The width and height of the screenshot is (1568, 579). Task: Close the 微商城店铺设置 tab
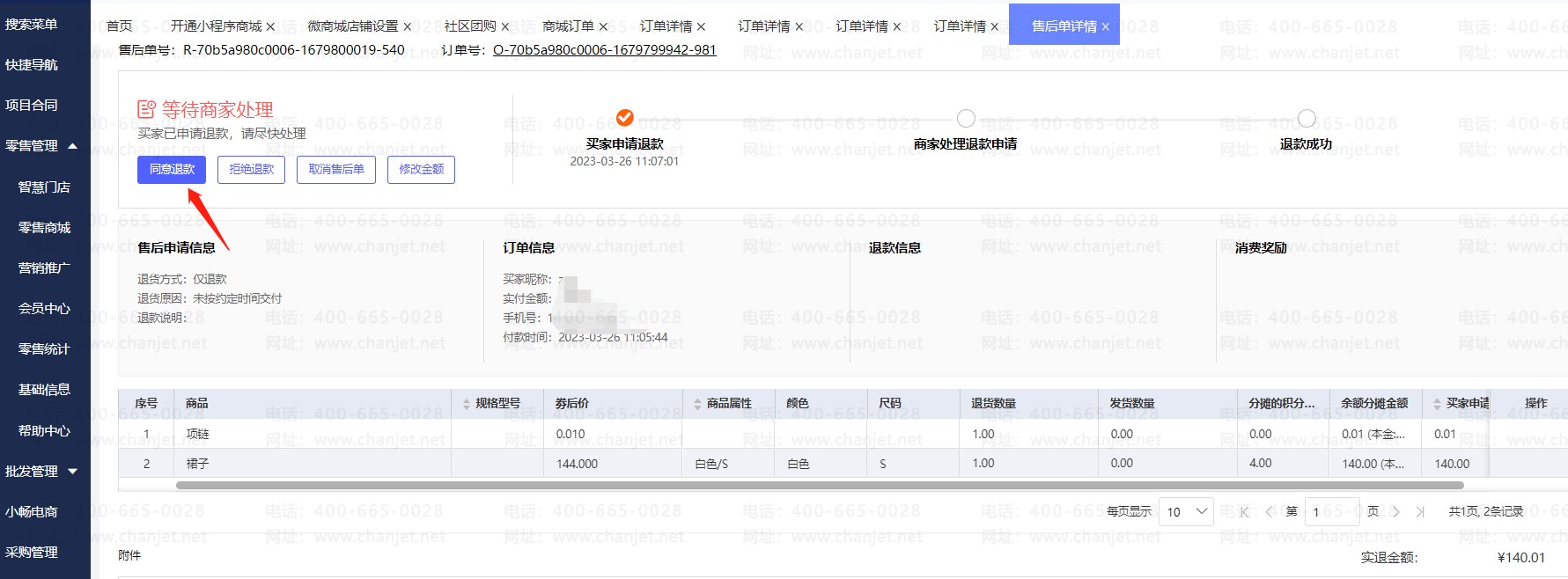click(x=407, y=27)
